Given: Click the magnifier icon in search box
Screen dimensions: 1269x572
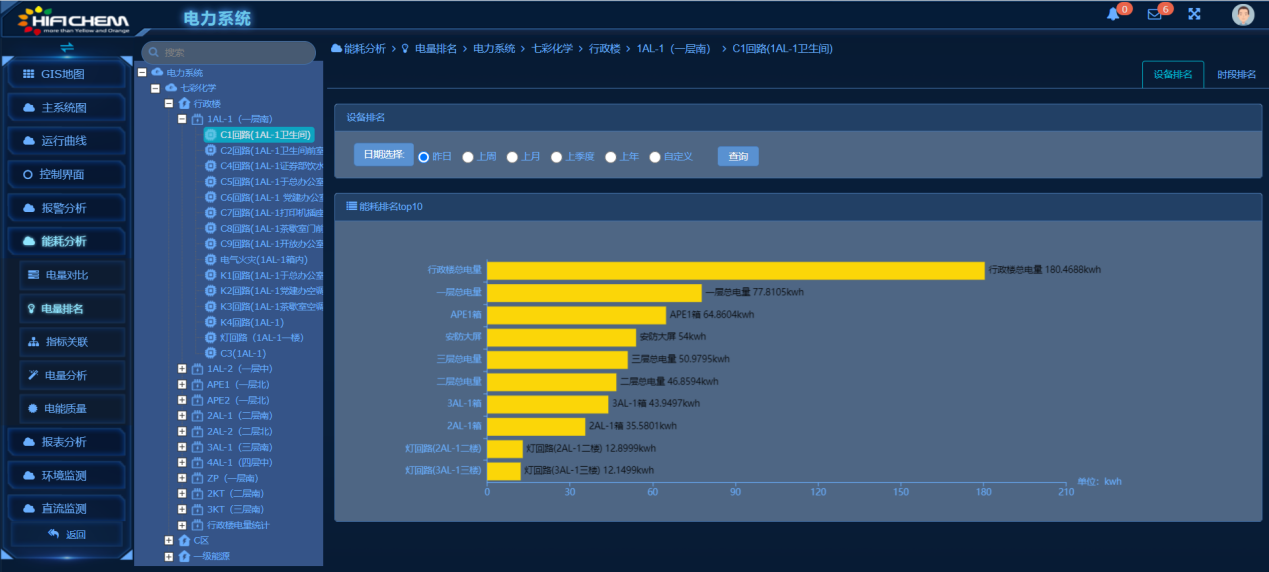Looking at the screenshot, I should click(x=154, y=52).
